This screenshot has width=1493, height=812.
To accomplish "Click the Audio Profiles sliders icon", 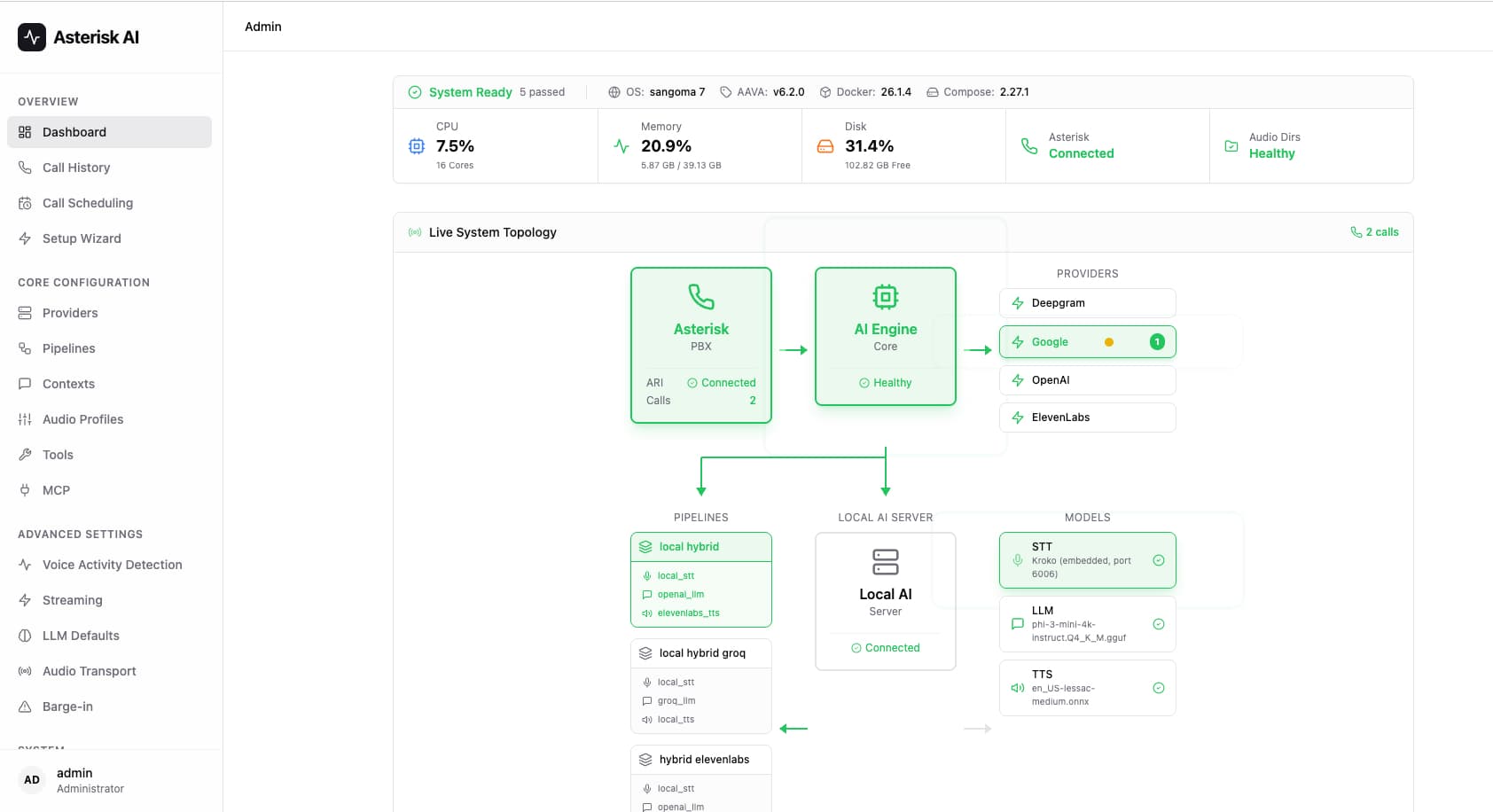I will click(x=25, y=419).
